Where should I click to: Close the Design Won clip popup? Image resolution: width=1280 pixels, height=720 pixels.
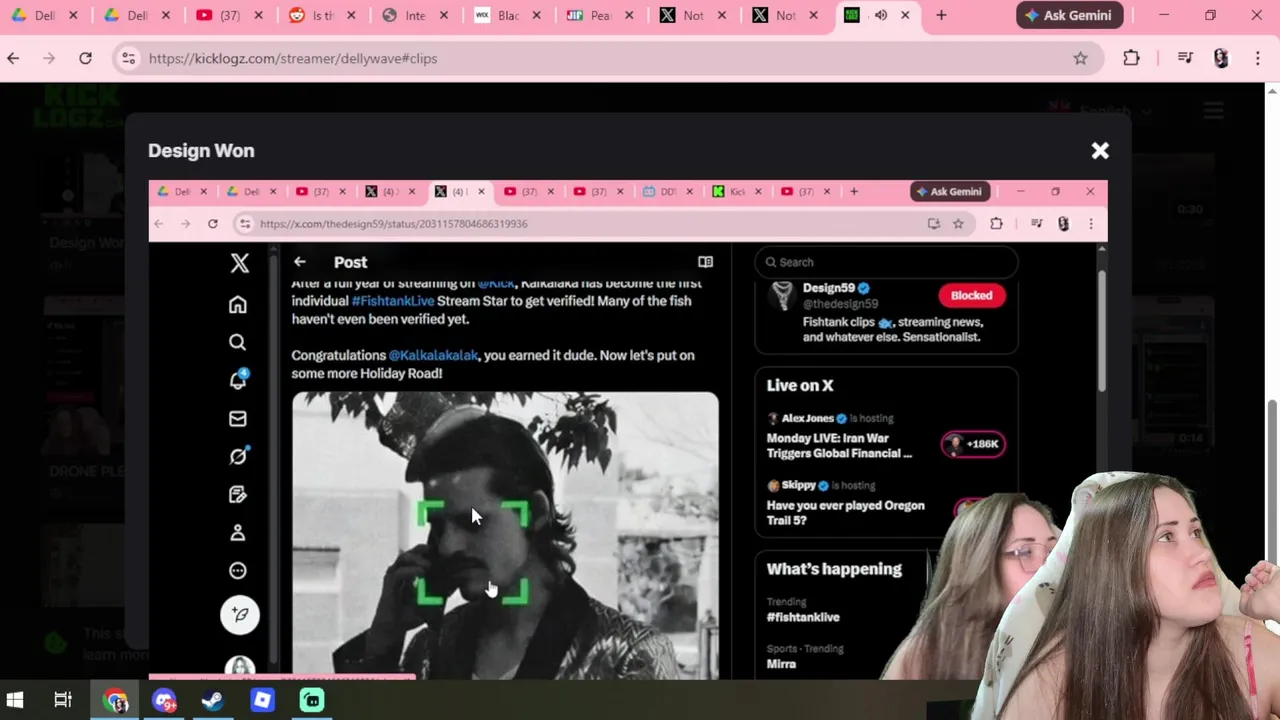(x=1100, y=151)
